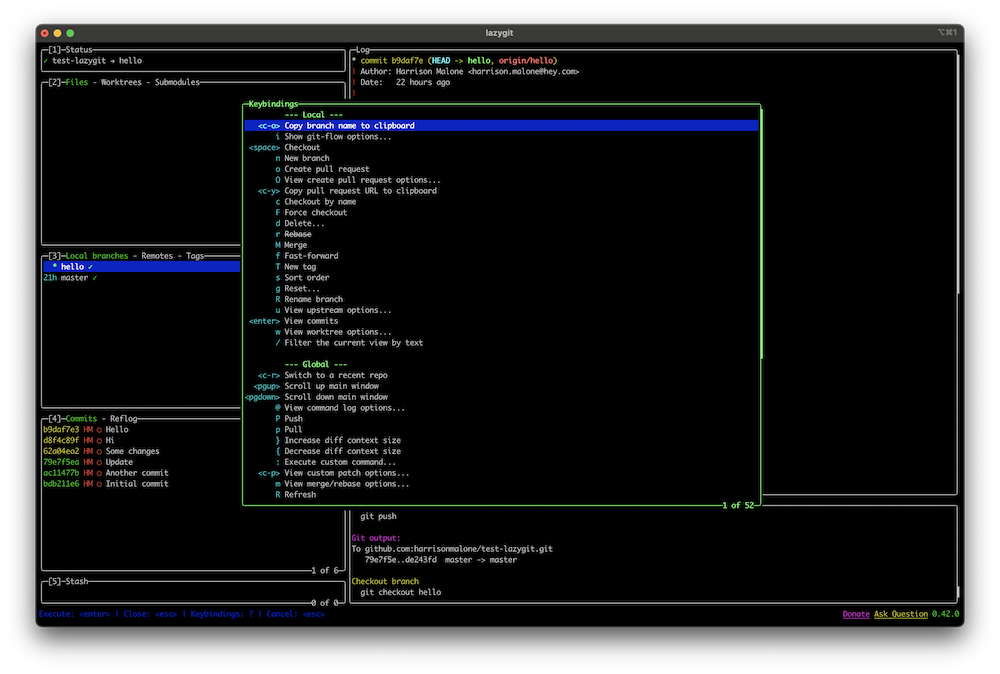
Task: Switch to the Remotes tab
Action: coord(158,256)
